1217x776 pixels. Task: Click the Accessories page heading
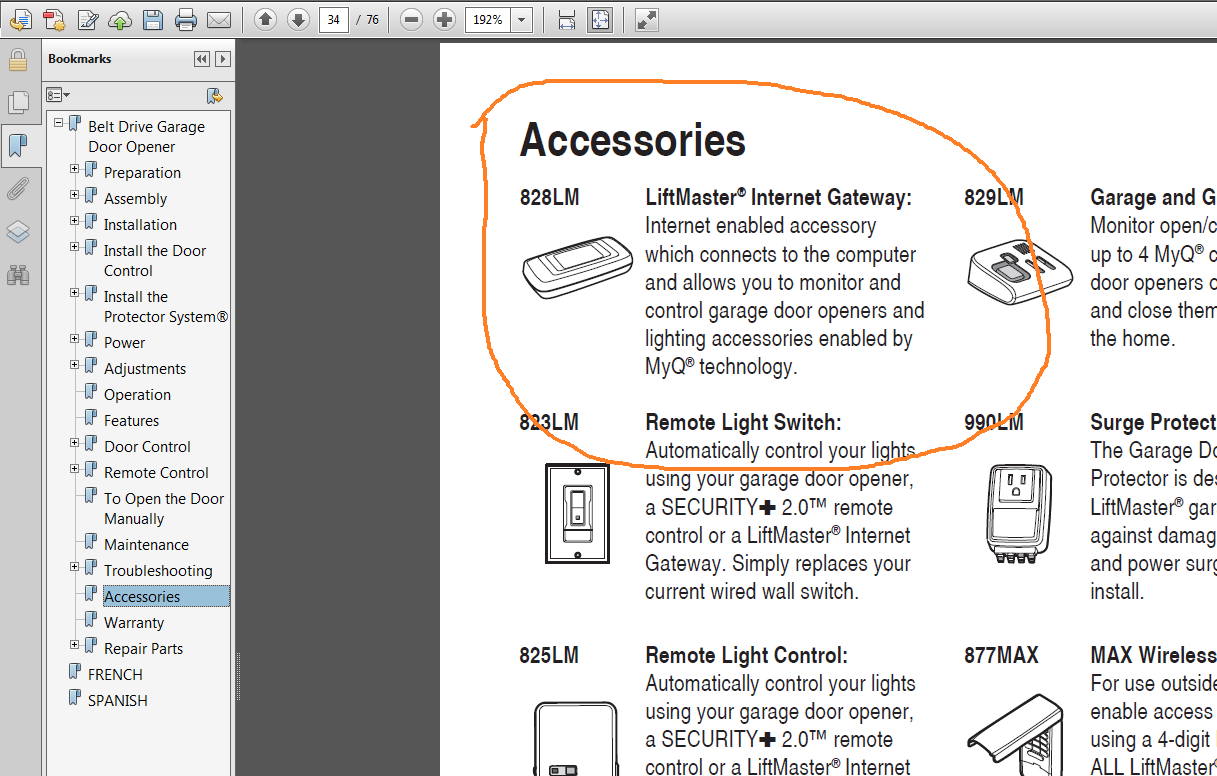[633, 140]
